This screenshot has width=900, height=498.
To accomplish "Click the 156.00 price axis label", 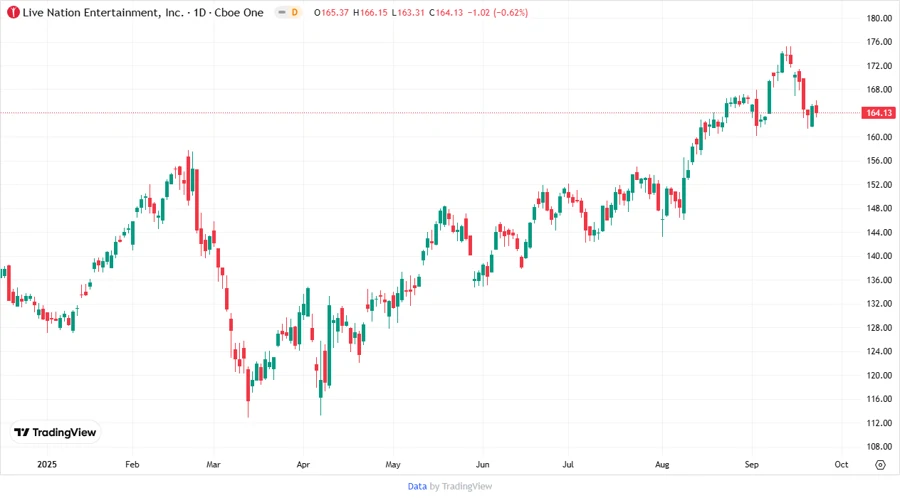I will (879, 161).
